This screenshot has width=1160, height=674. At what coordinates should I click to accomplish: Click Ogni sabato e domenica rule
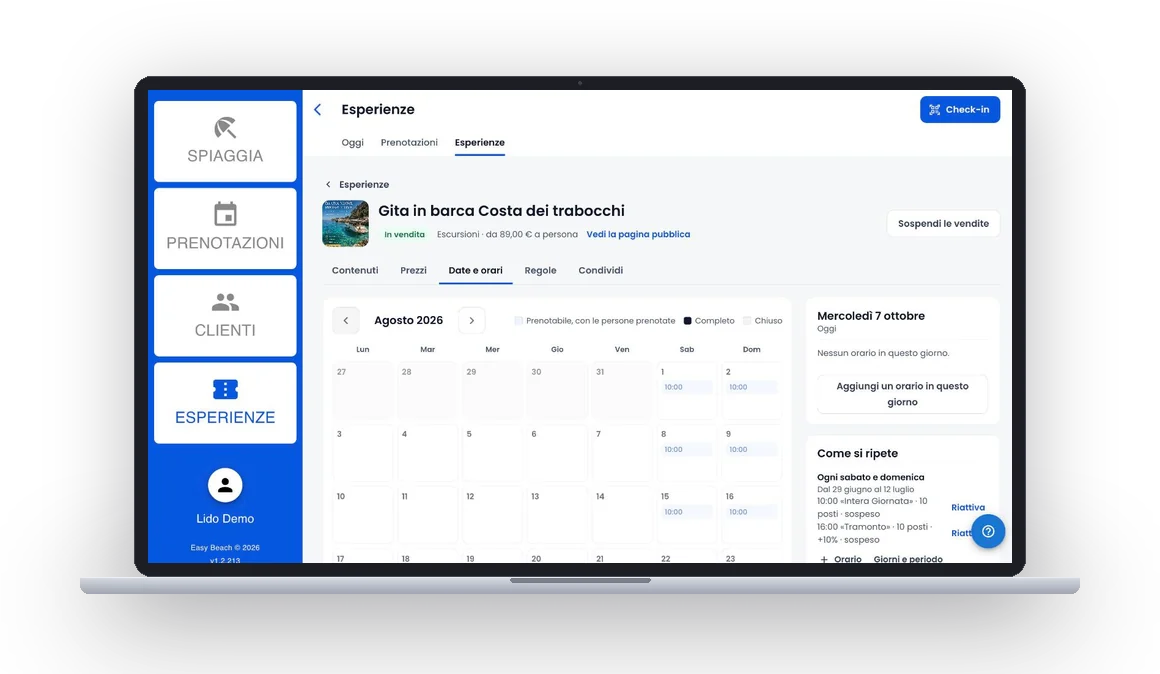pyautogui.click(x=871, y=477)
